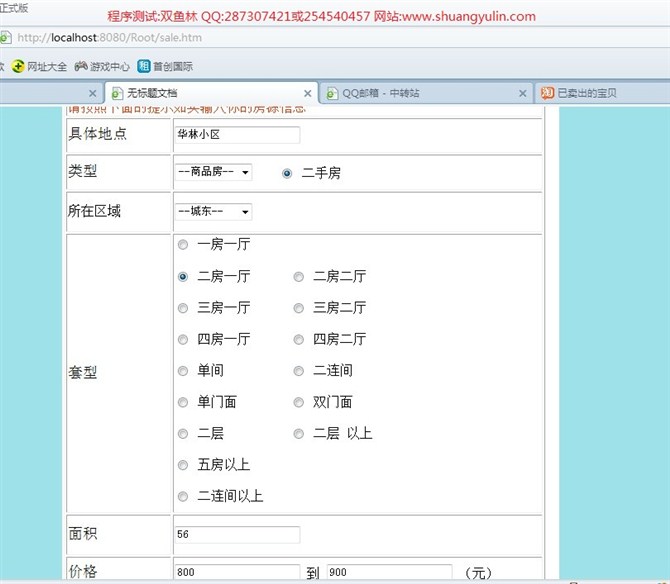Click the 价格 label
Image resolution: width=670 pixels, height=584 pixels.
pos(83,571)
